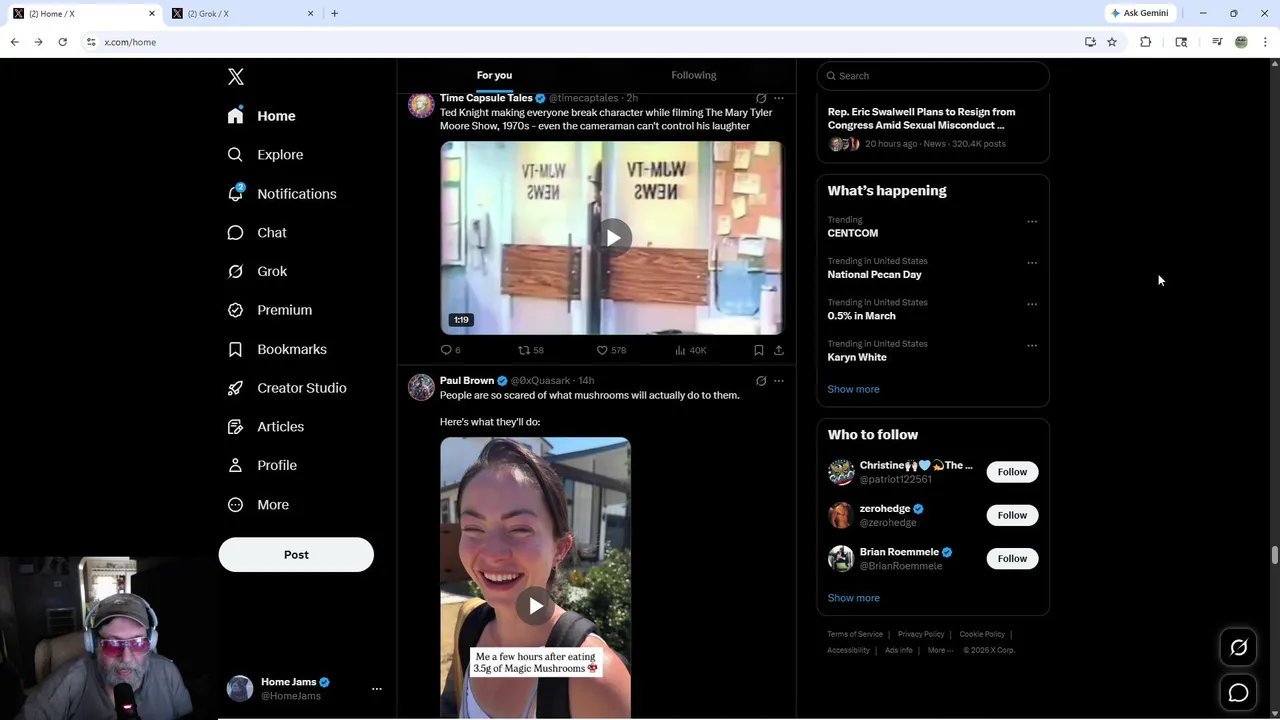
Task: Open Bookmarks from sidebar
Action: [277, 349]
